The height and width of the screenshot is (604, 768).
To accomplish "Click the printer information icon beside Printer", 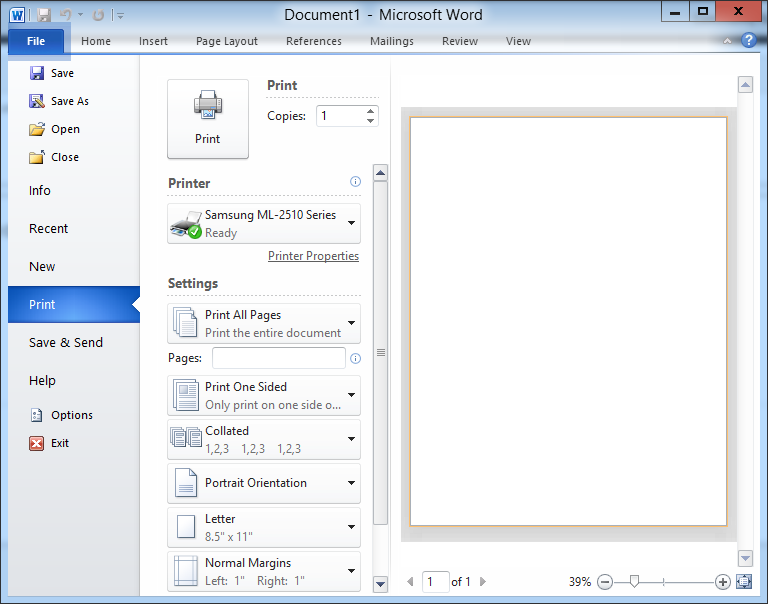I will (x=356, y=182).
